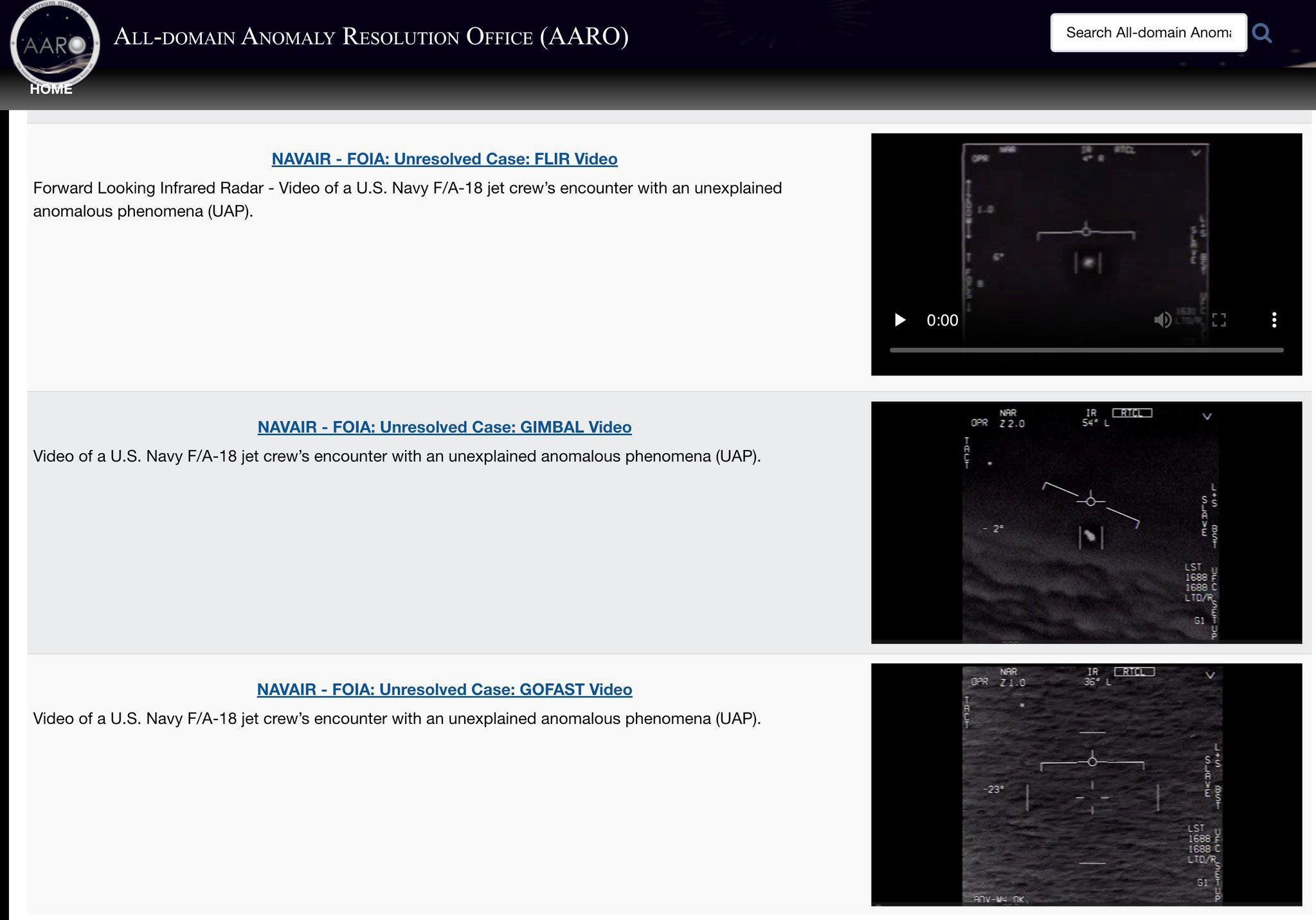Image resolution: width=1316 pixels, height=920 pixels.
Task: Enter fullscreen on the FLIR video
Action: click(1219, 320)
